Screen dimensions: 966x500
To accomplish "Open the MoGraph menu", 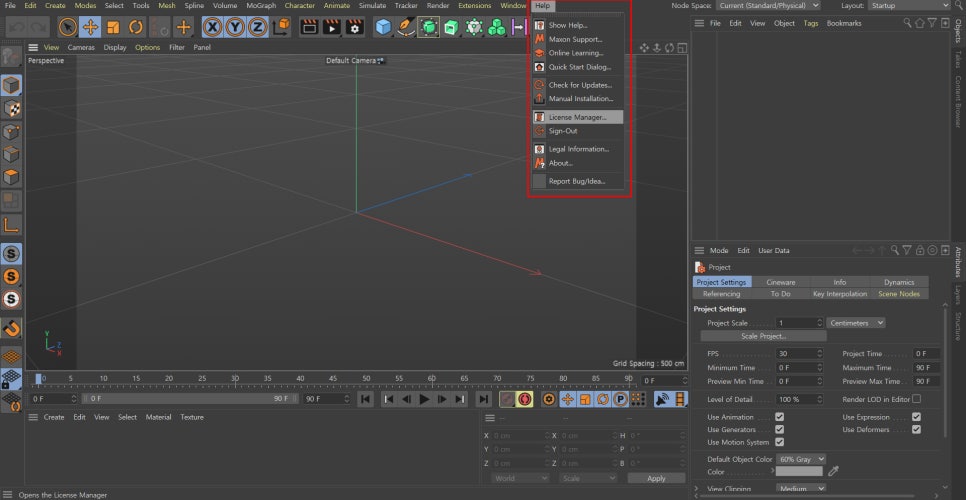I will pyautogui.click(x=261, y=6).
